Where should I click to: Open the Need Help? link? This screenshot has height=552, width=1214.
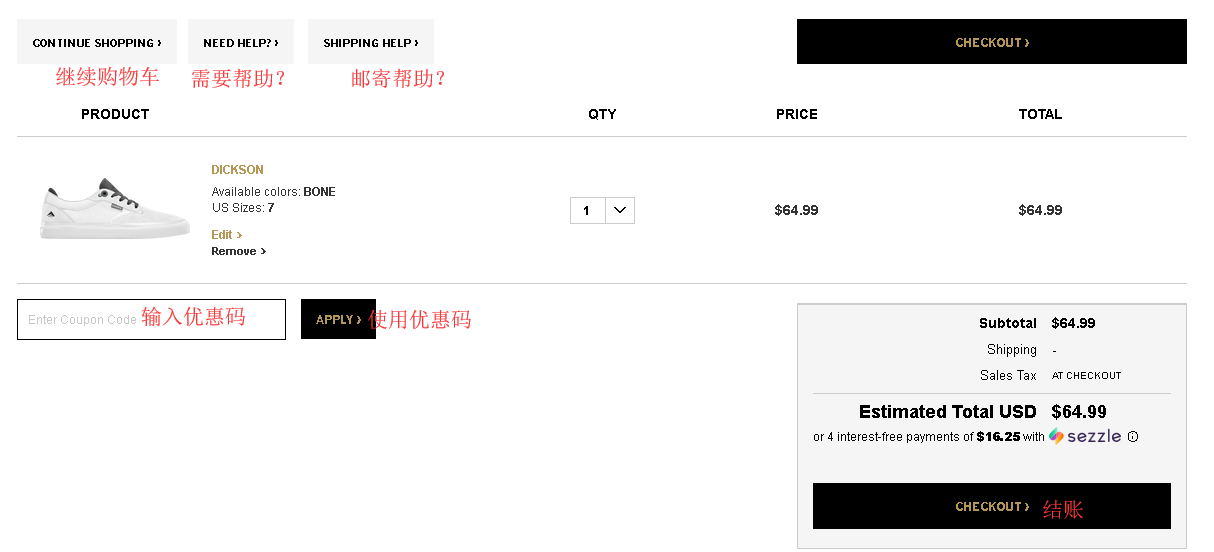click(x=241, y=42)
